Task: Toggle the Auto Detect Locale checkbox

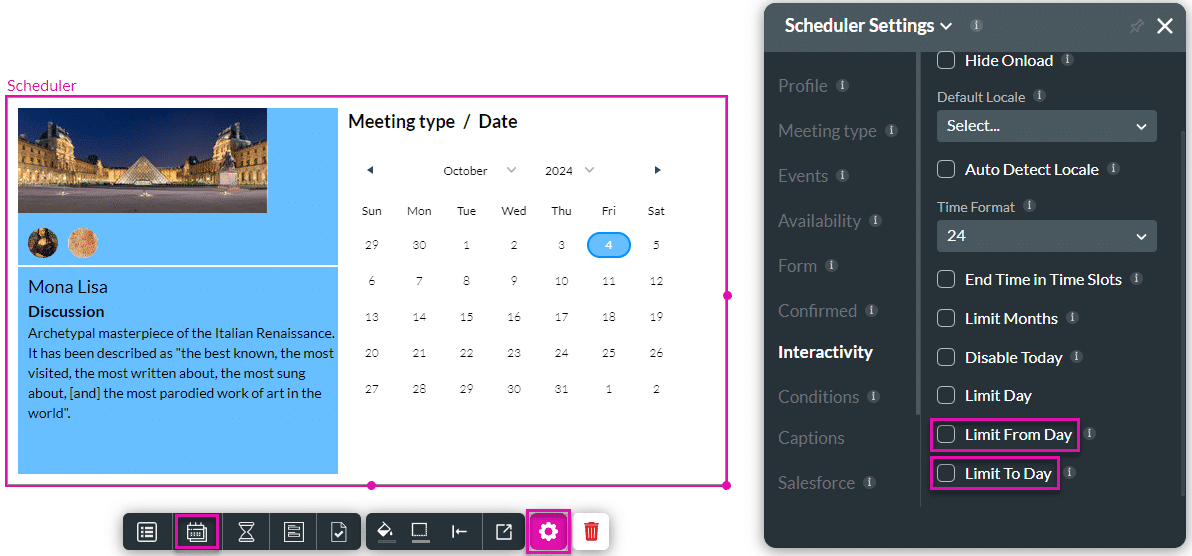Action: pos(946,170)
